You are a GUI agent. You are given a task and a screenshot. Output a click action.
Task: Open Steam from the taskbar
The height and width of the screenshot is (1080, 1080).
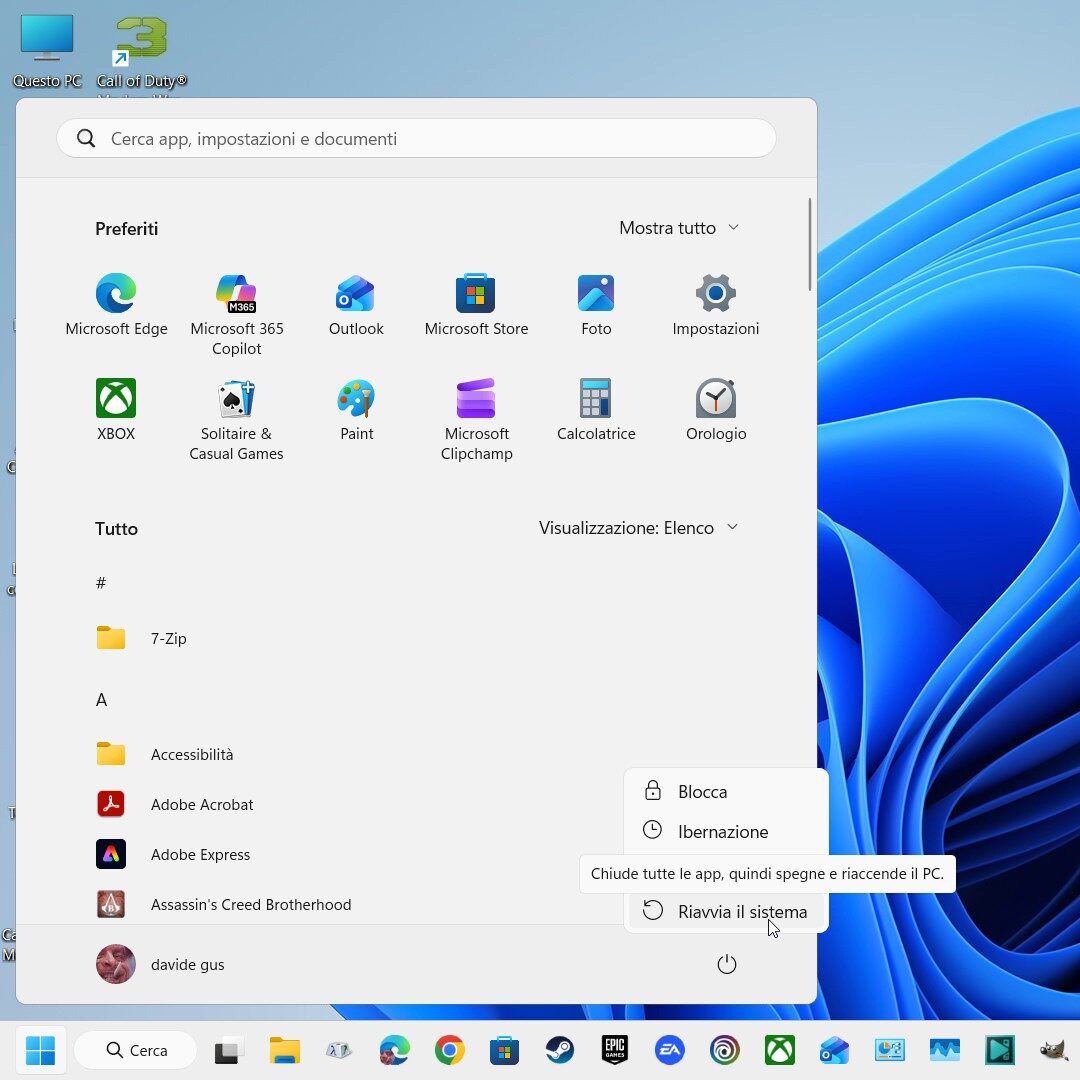coord(559,1050)
